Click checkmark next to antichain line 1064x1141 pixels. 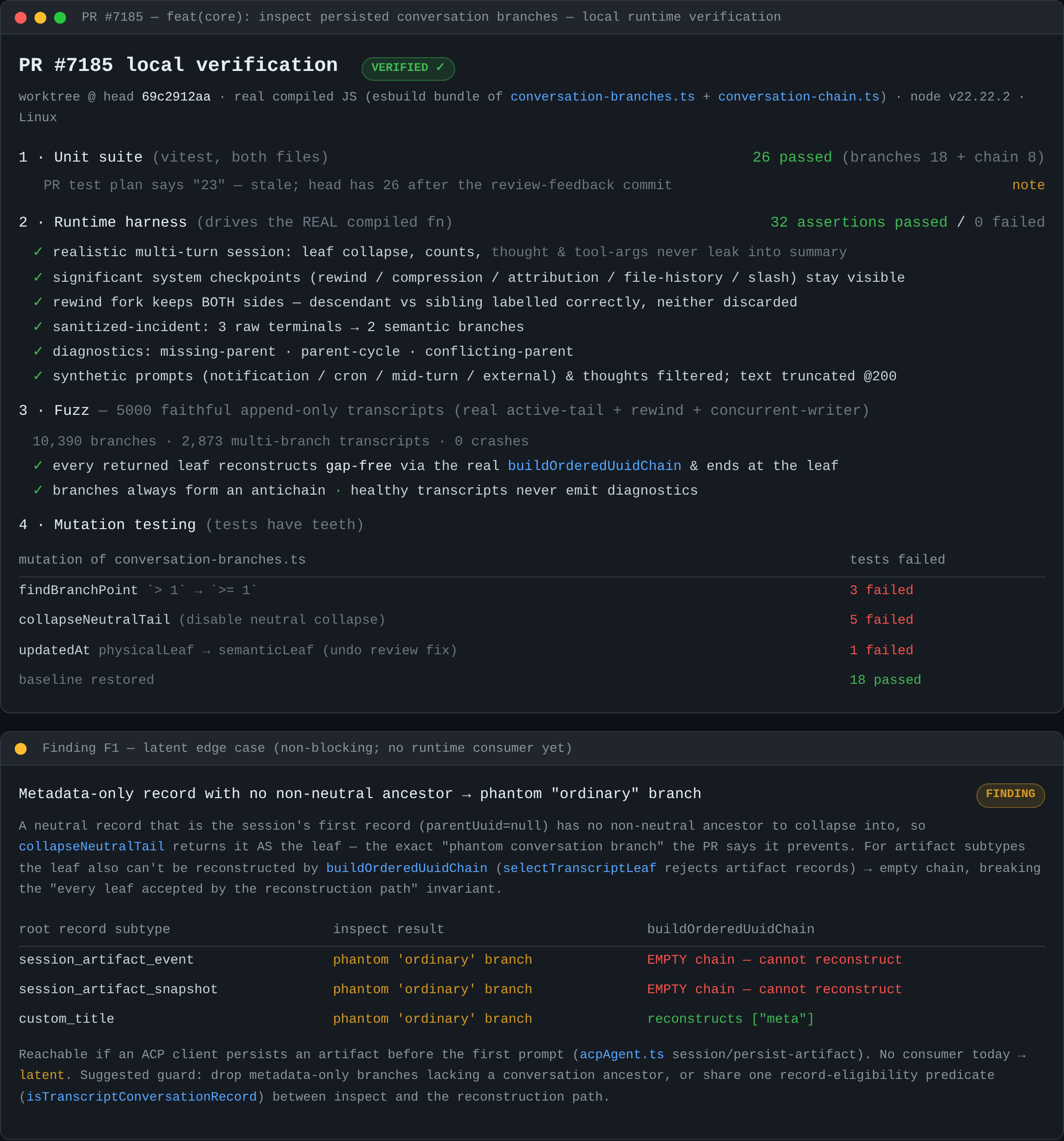tap(38, 490)
